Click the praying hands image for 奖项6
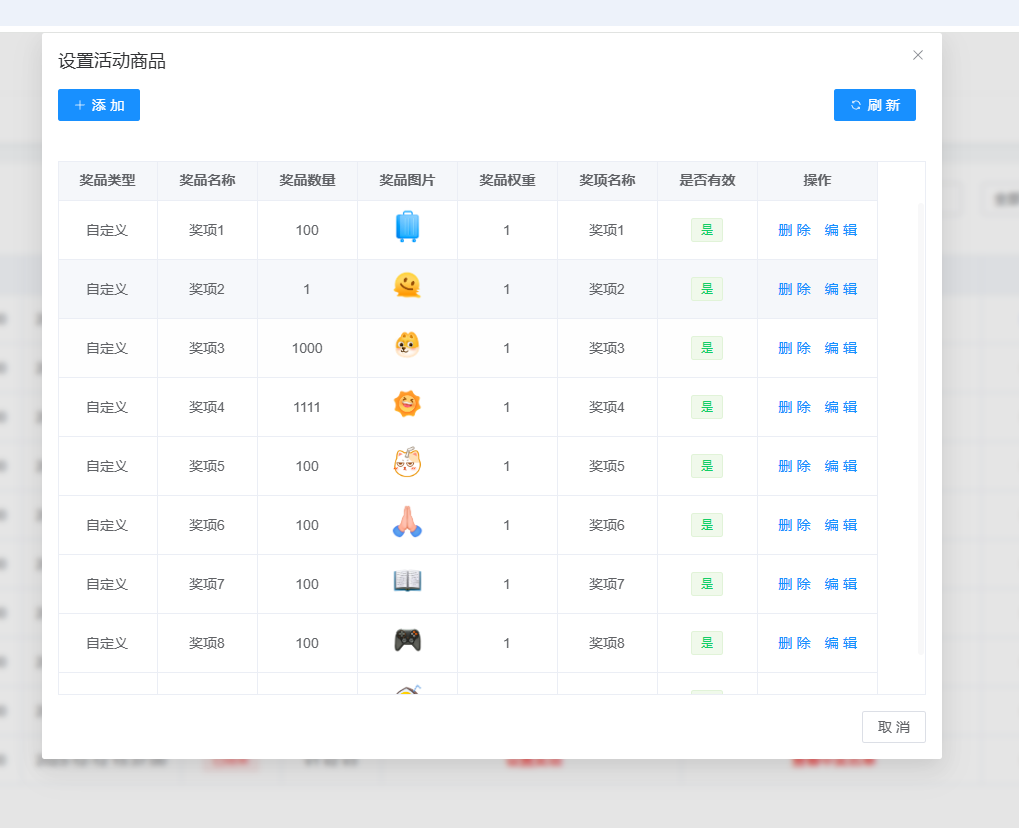 click(407, 523)
